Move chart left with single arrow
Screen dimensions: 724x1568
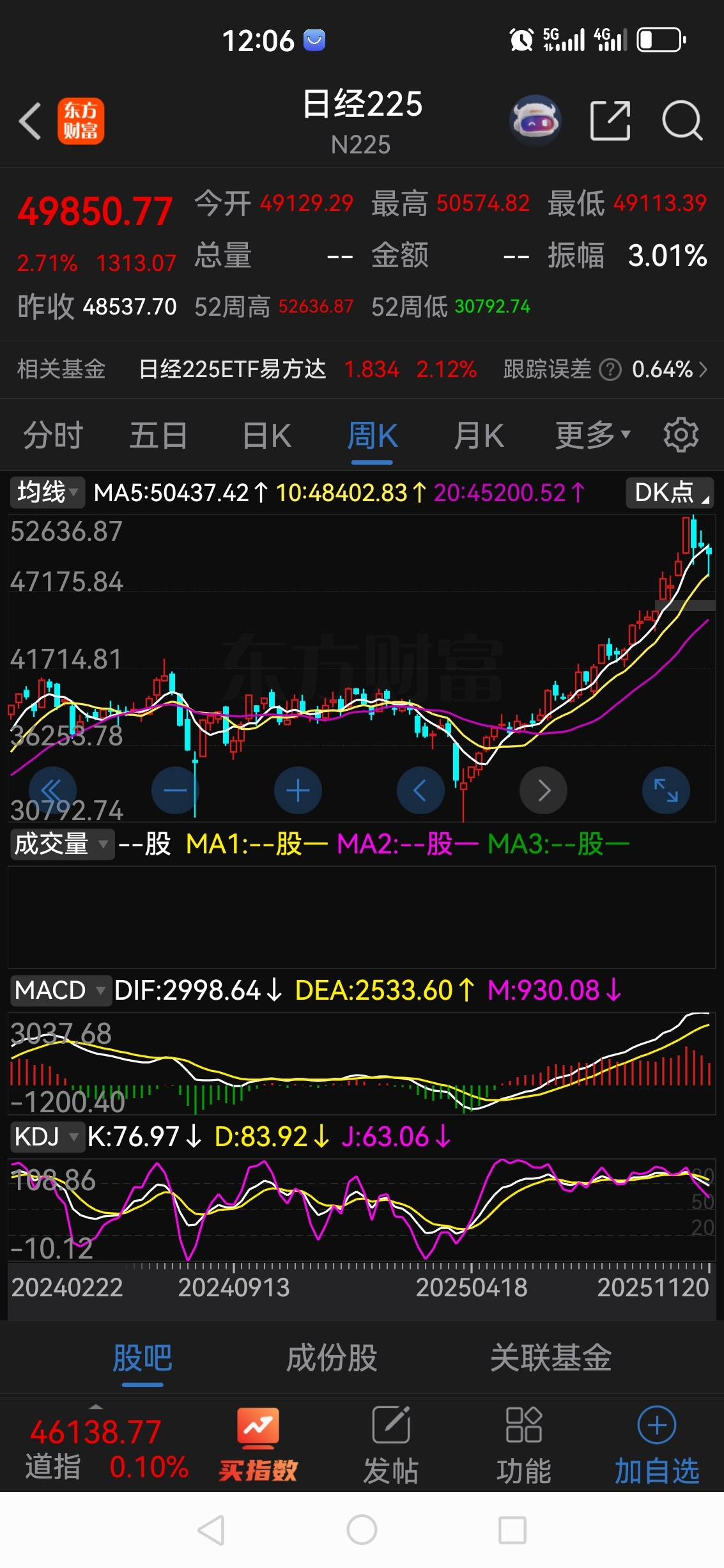tap(420, 791)
